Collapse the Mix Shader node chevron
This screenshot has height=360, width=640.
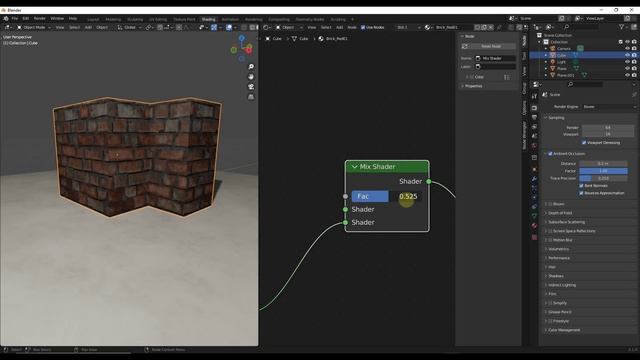[x=354, y=167]
